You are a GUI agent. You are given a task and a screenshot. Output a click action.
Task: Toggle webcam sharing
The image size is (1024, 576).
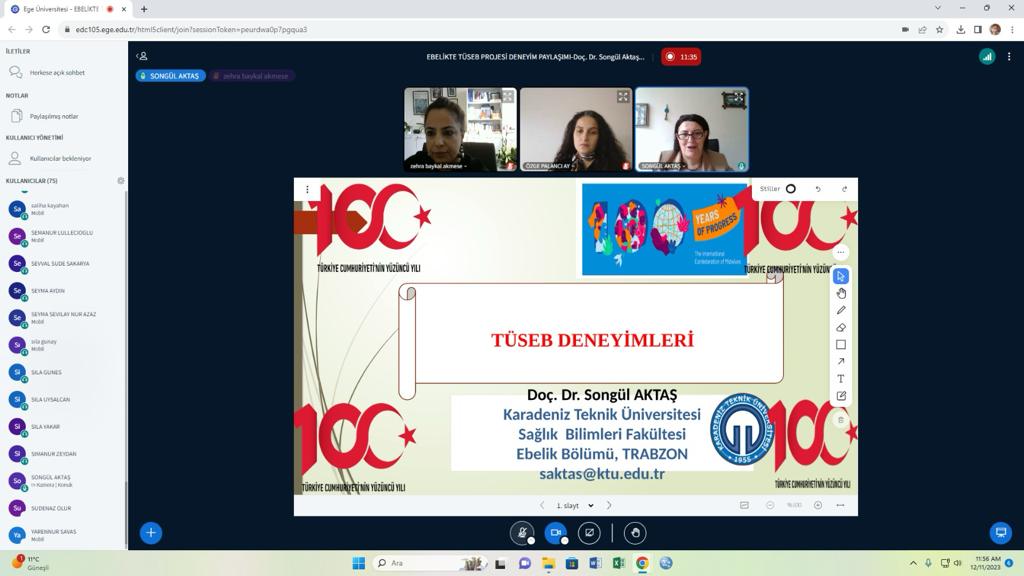point(556,533)
